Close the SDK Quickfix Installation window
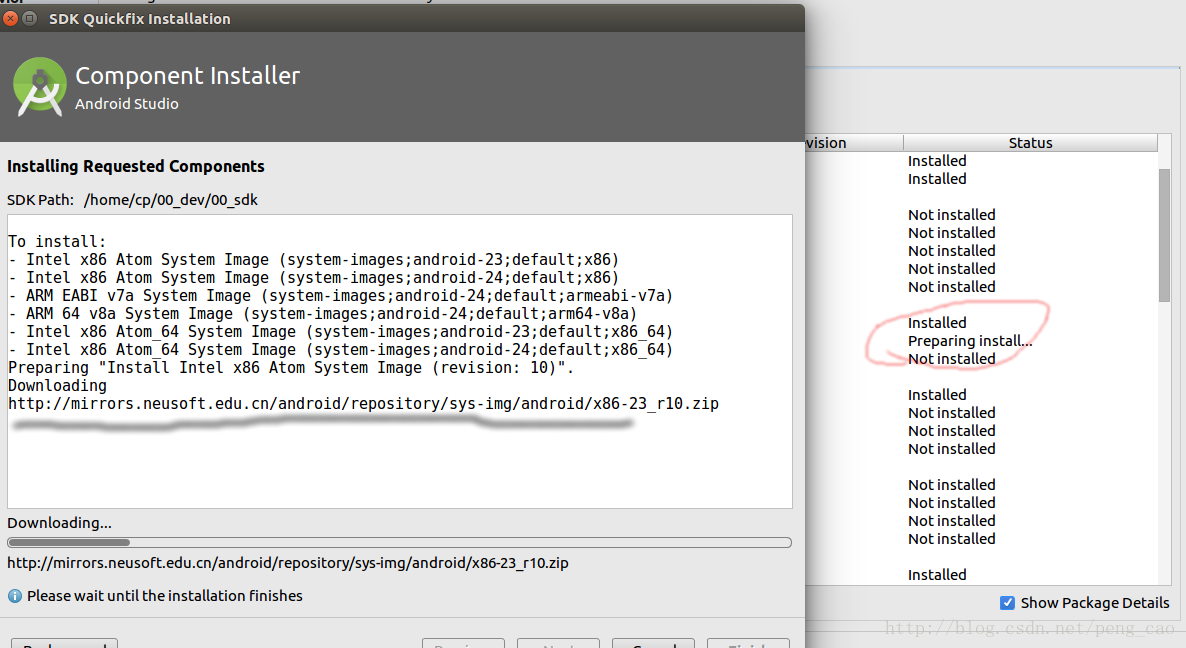Viewport: 1186px width, 648px height. pos(10,19)
